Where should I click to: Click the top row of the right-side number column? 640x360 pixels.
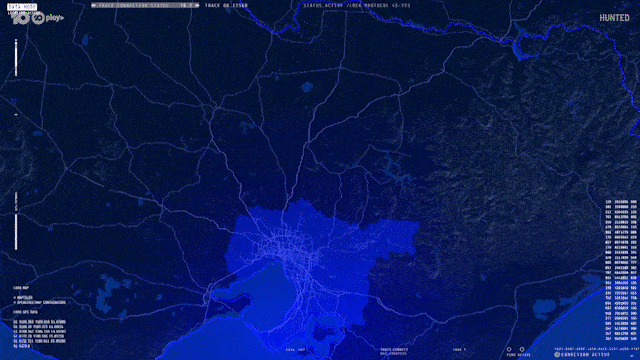click(x=620, y=202)
